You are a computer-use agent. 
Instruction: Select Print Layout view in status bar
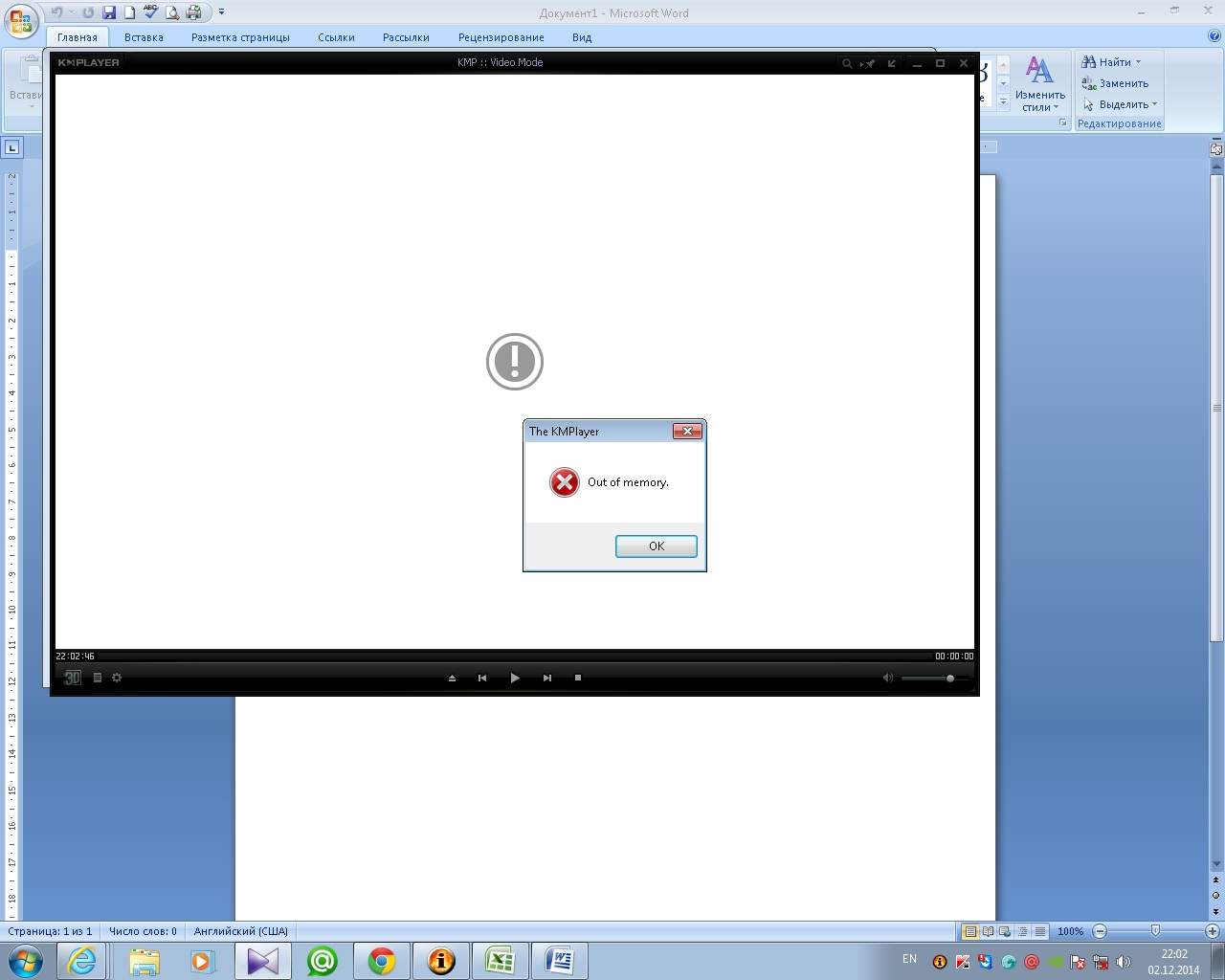pos(970,931)
